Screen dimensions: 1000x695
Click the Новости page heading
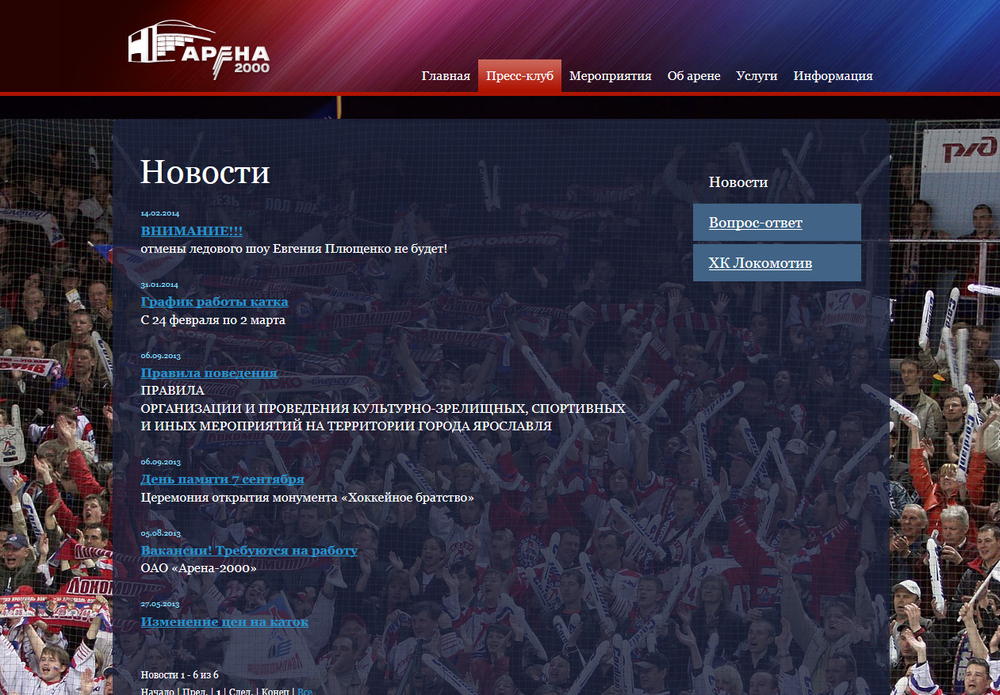coord(205,172)
